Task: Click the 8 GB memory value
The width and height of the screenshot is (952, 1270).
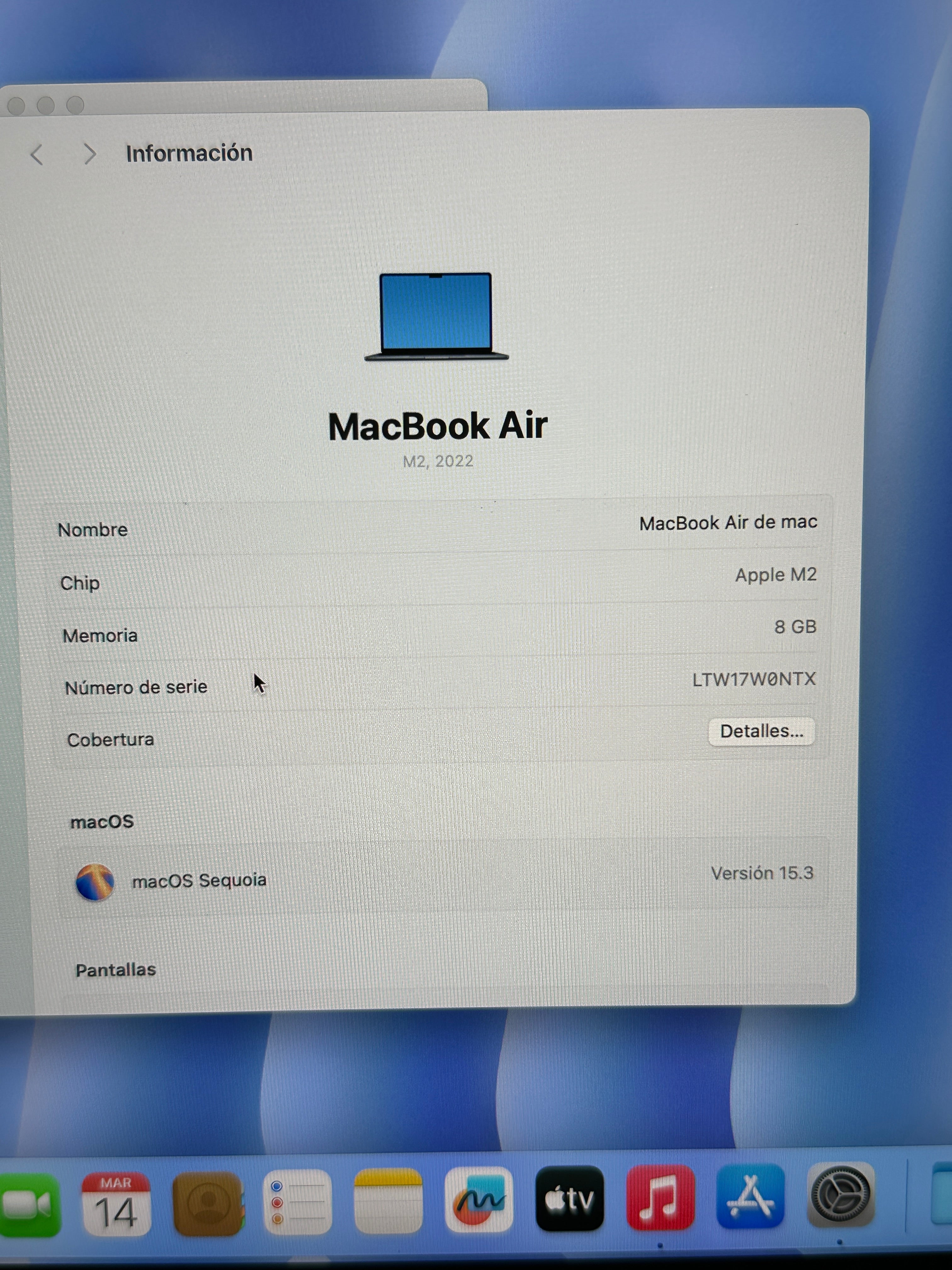Action: click(x=795, y=627)
